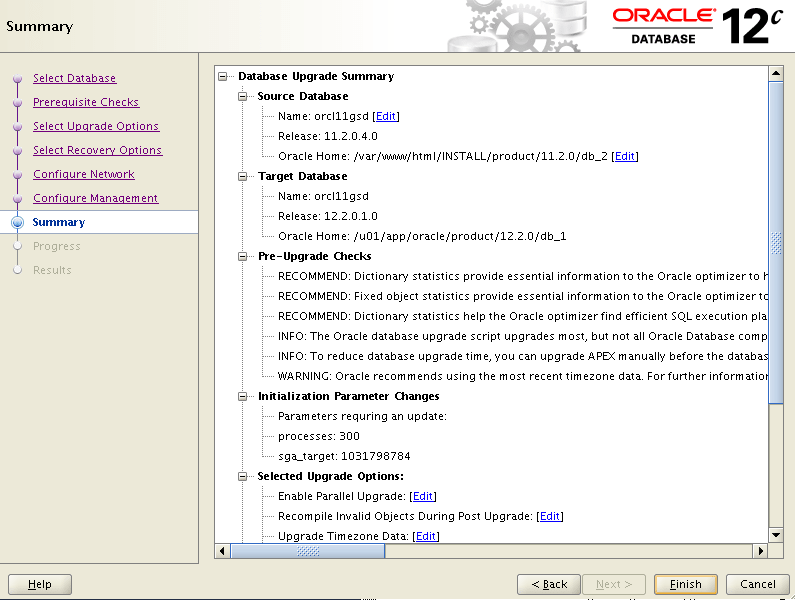Screen dimensions: 795x600
Task: Select INFO Oracle database upgrade script row
Action: [522, 336]
